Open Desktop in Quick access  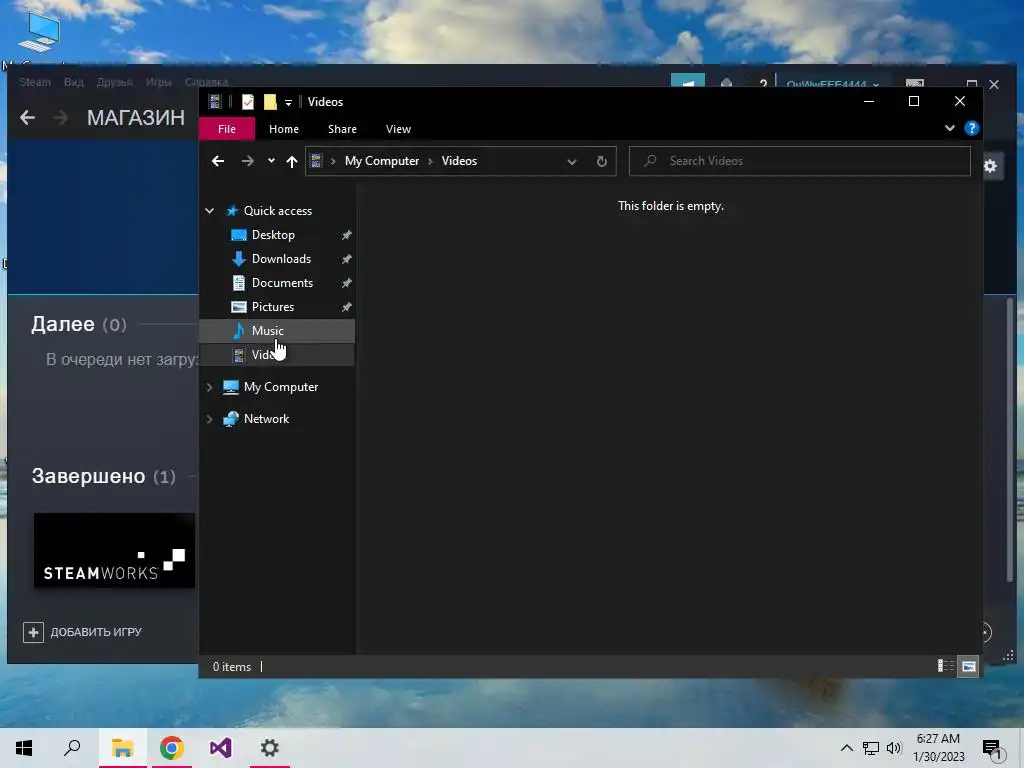(273, 234)
